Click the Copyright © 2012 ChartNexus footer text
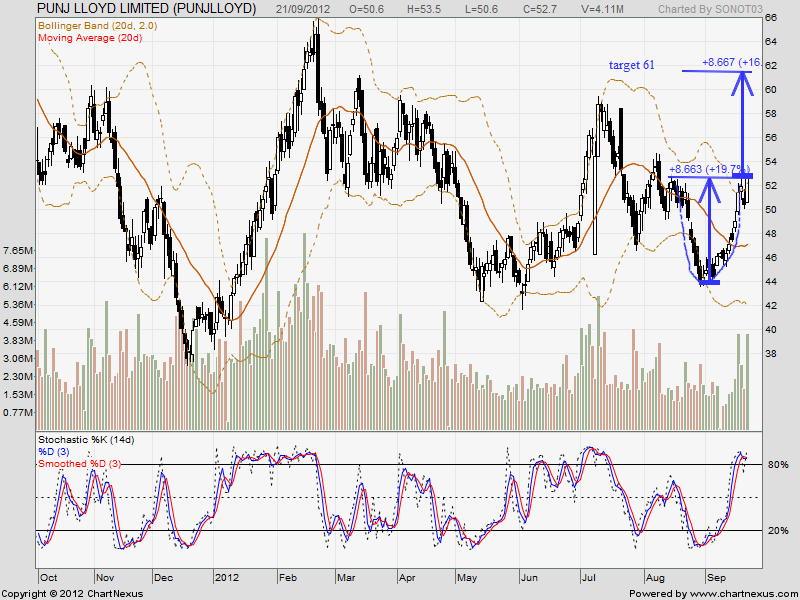The height and width of the screenshot is (600, 800). click(x=72, y=594)
